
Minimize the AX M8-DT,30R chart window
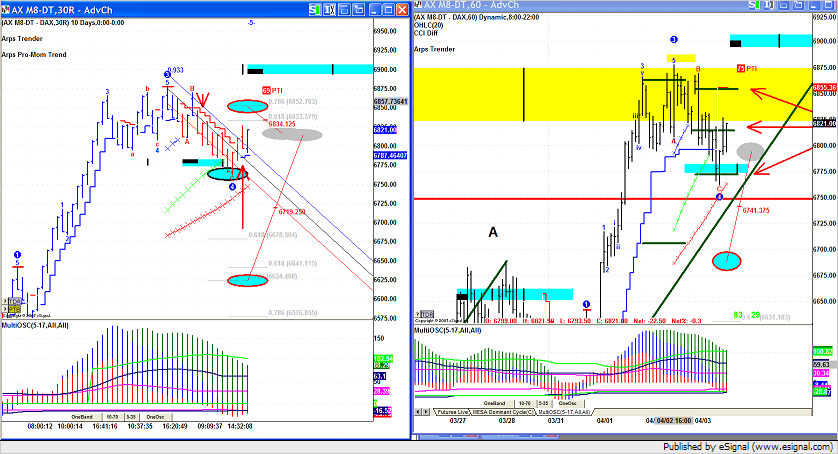(373, 8)
